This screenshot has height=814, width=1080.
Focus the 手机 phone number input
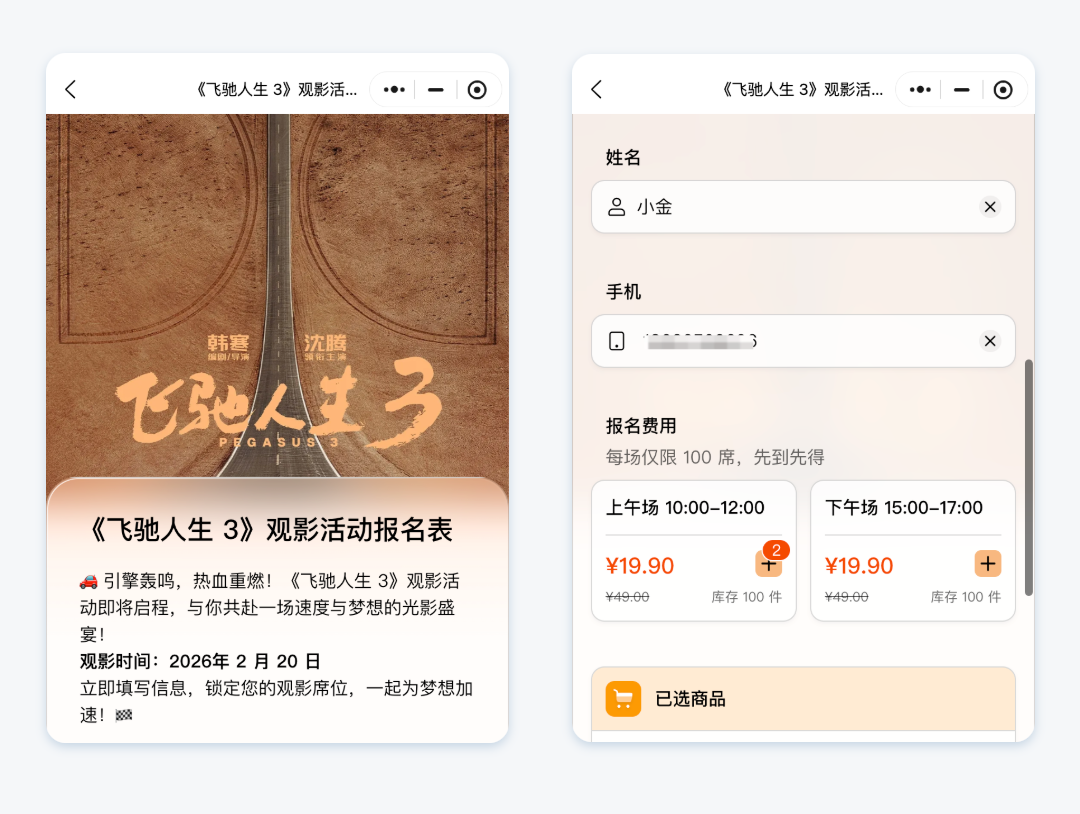click(803, 341)
